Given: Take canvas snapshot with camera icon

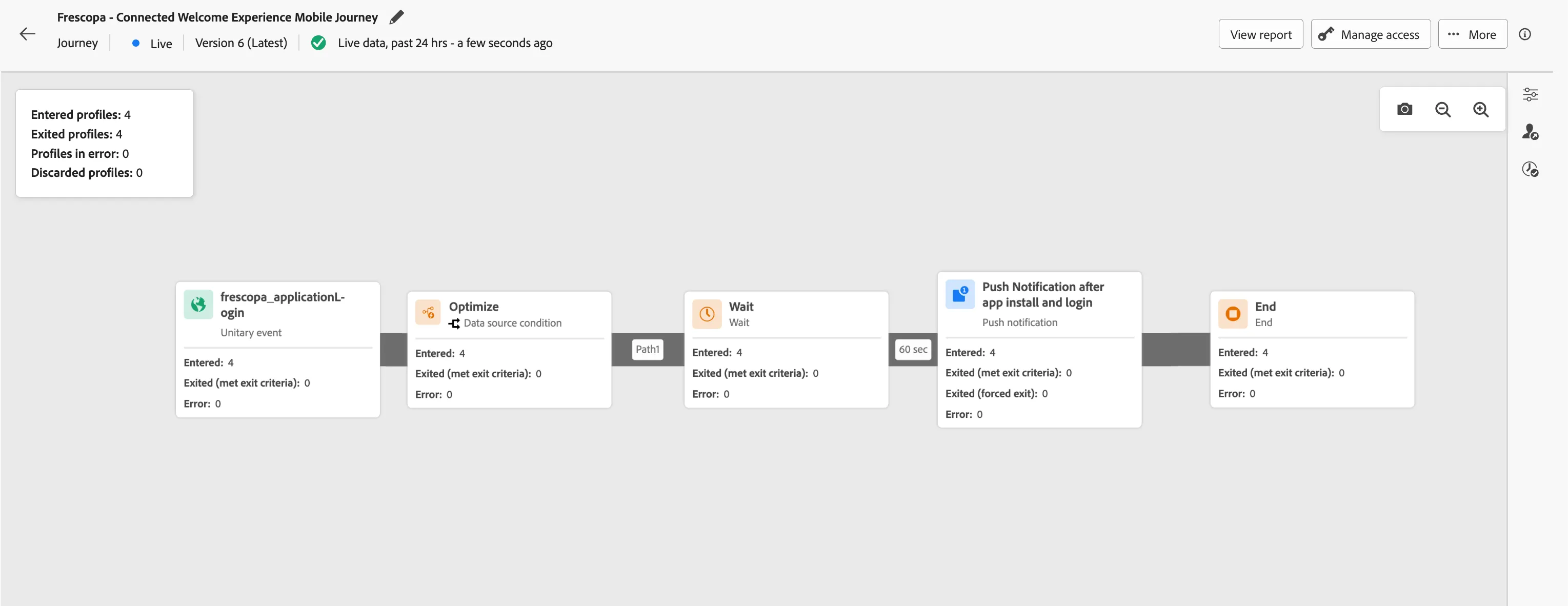Looking at the screenshot, I should click(x=1404, y=110).
